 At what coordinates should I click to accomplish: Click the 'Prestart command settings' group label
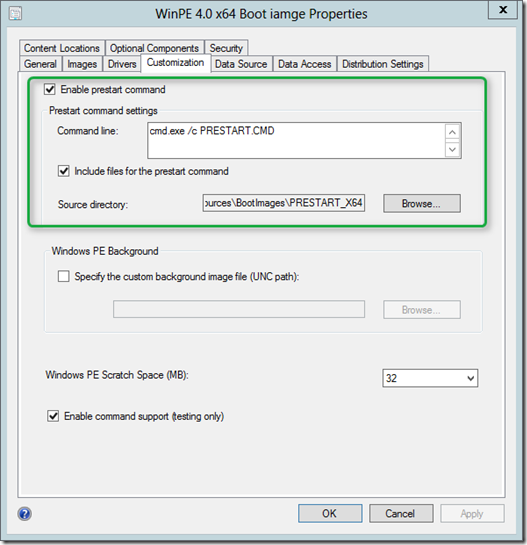click(x=103, y=111)
